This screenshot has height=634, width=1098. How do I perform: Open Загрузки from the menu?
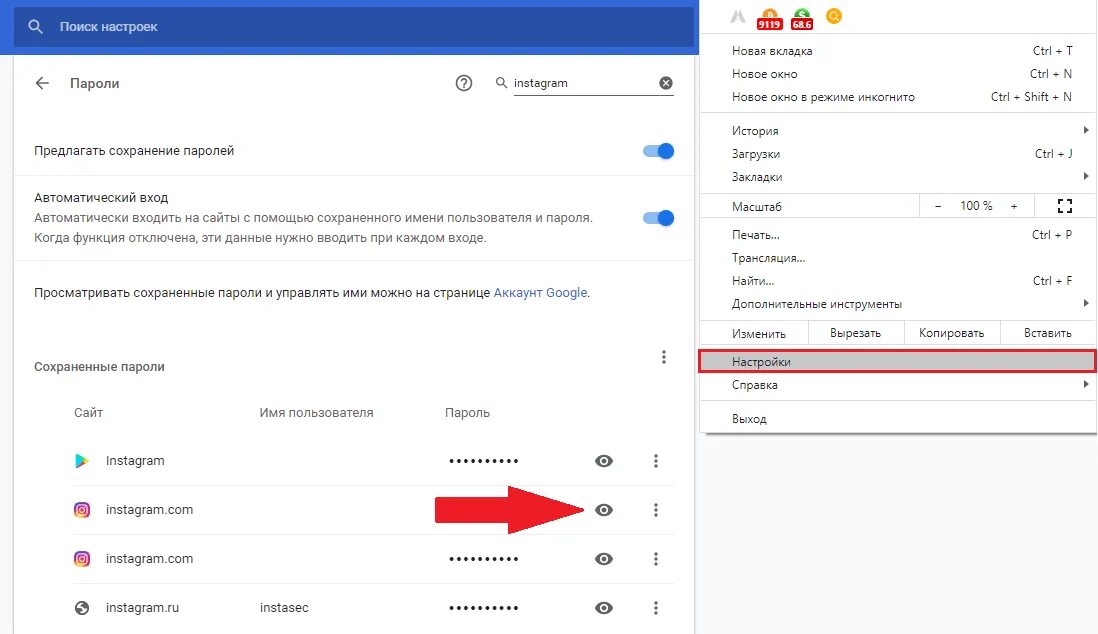[x=898, y=154]
